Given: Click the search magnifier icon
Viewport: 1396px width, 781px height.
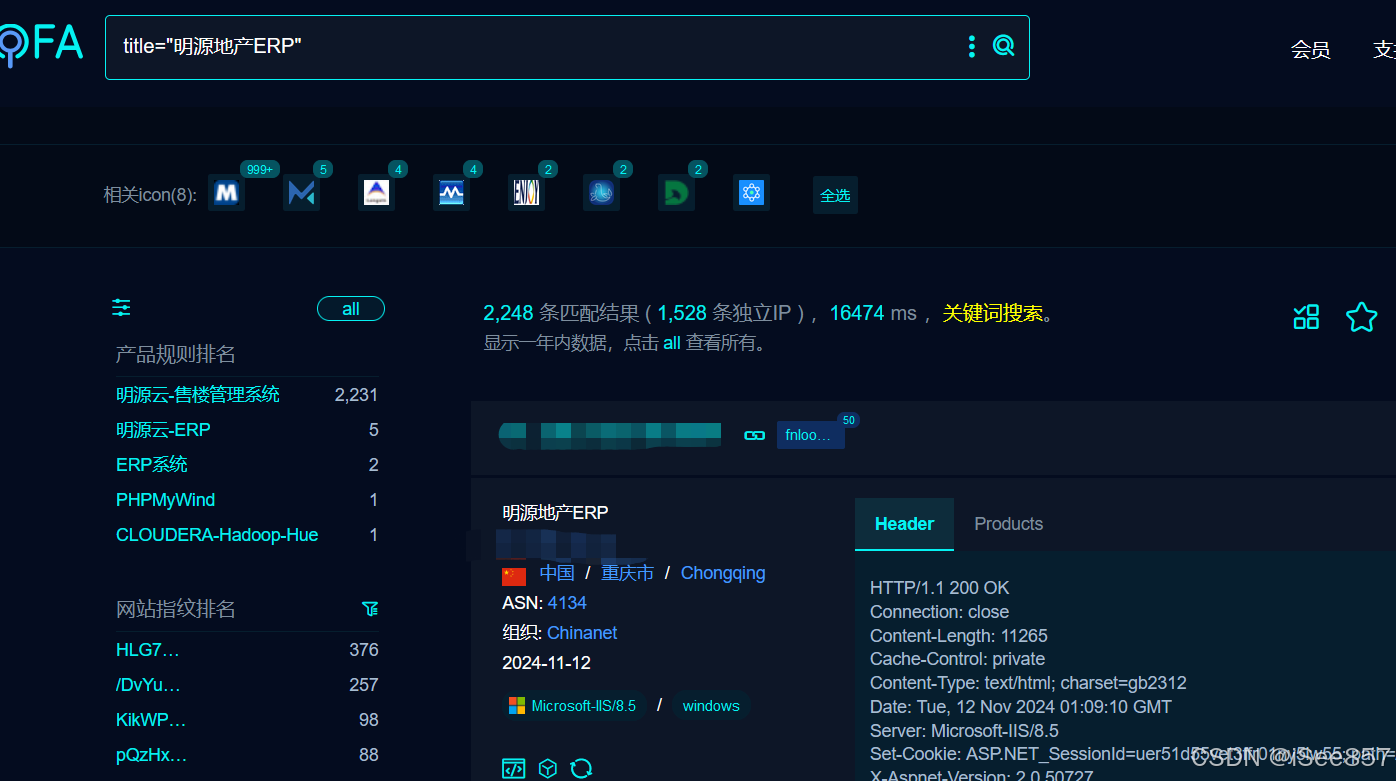Looking at the screenshot, I should [1003, 45].
